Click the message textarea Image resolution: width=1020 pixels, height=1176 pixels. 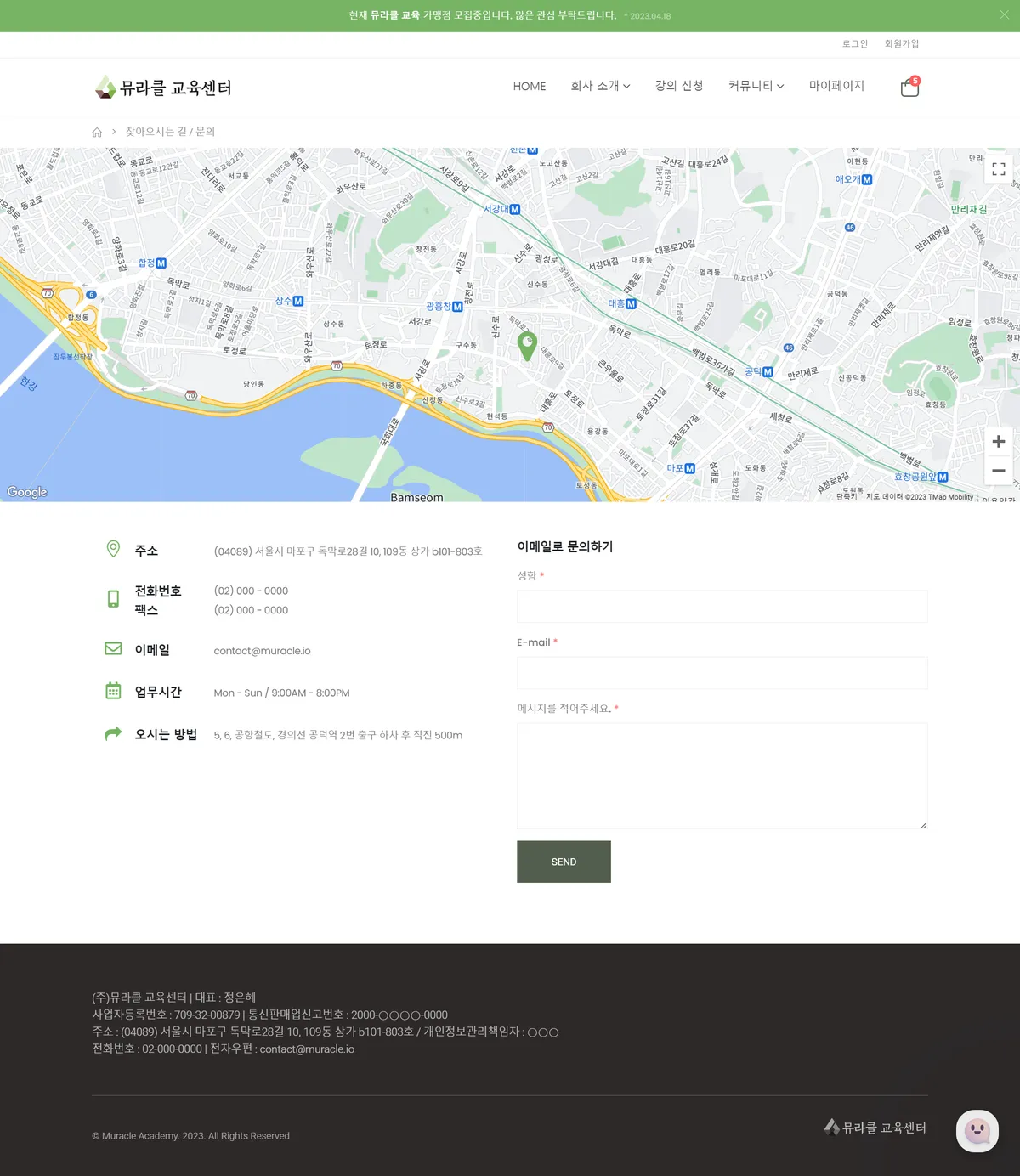click(722, 776)
